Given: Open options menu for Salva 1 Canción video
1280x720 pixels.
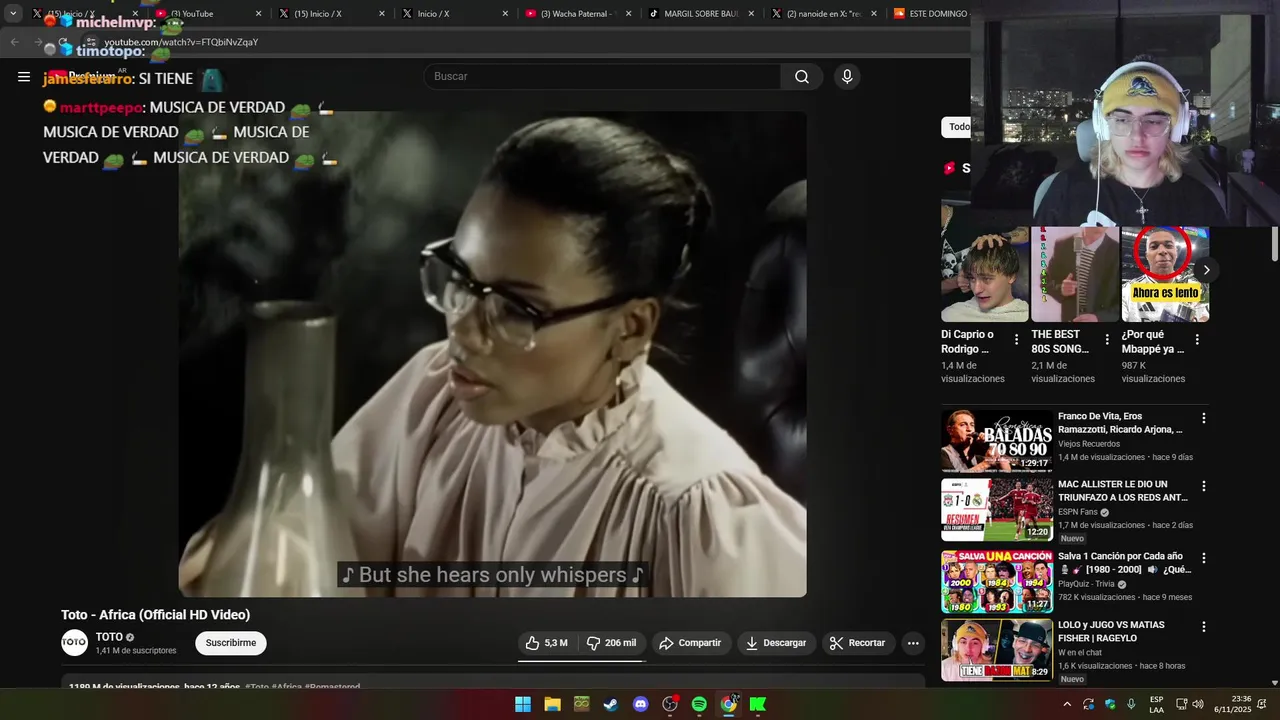Looking at the screenshot, I should click(x=1204, y=558).
